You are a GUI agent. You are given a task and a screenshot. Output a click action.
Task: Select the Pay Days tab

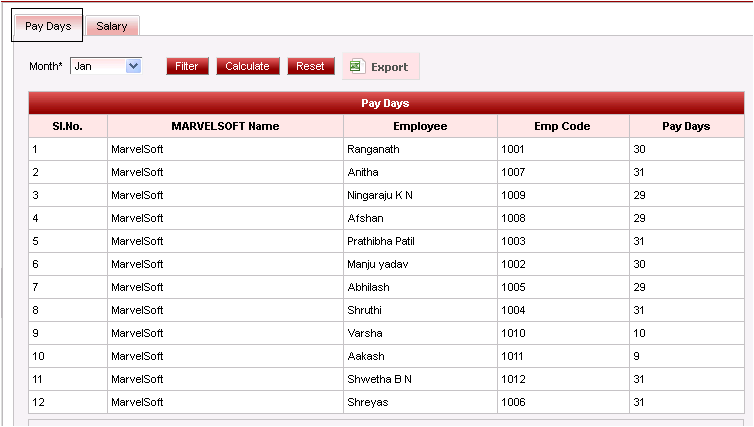click(x=48, y=26)
